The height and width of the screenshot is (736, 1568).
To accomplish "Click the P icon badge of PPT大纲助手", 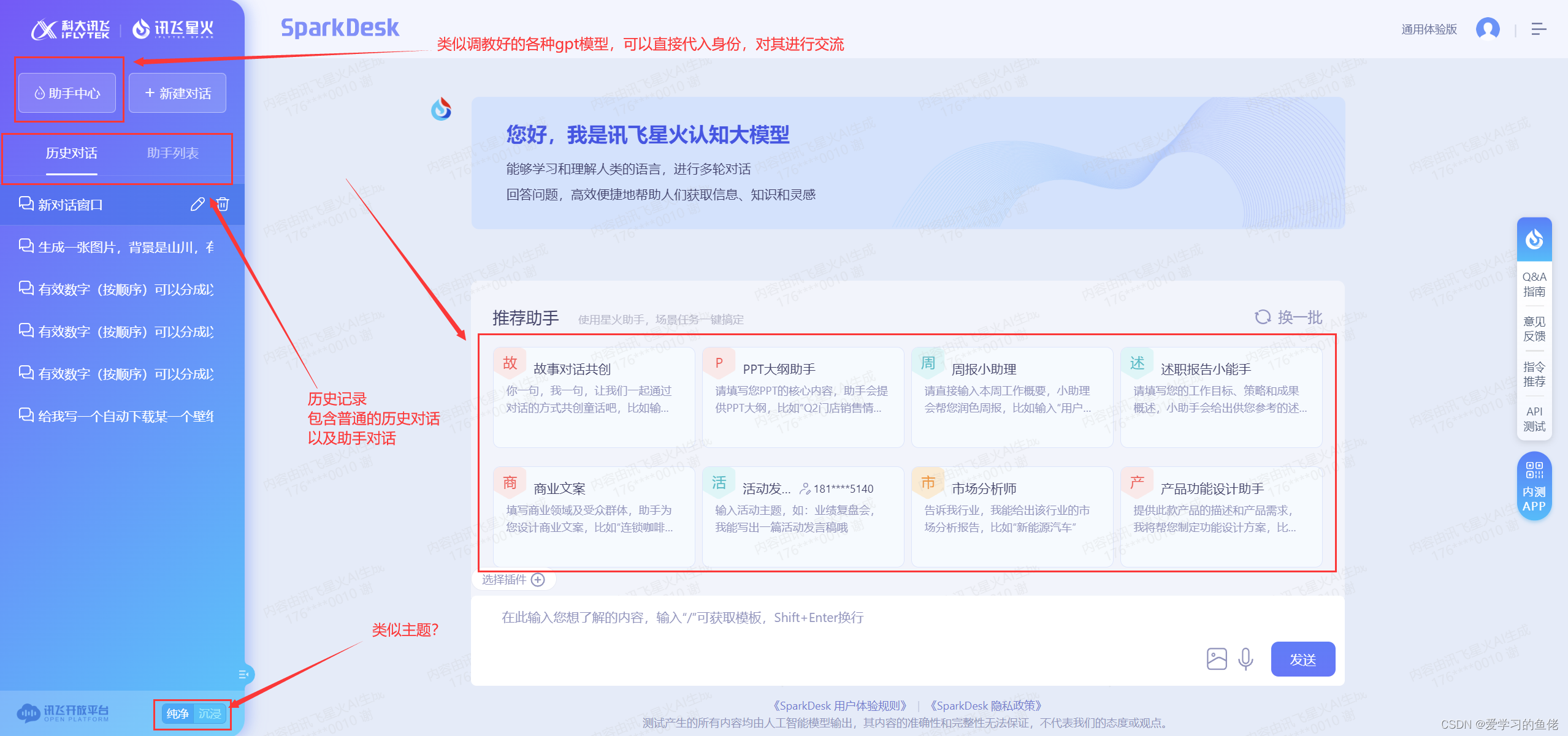I will point(719,363).
